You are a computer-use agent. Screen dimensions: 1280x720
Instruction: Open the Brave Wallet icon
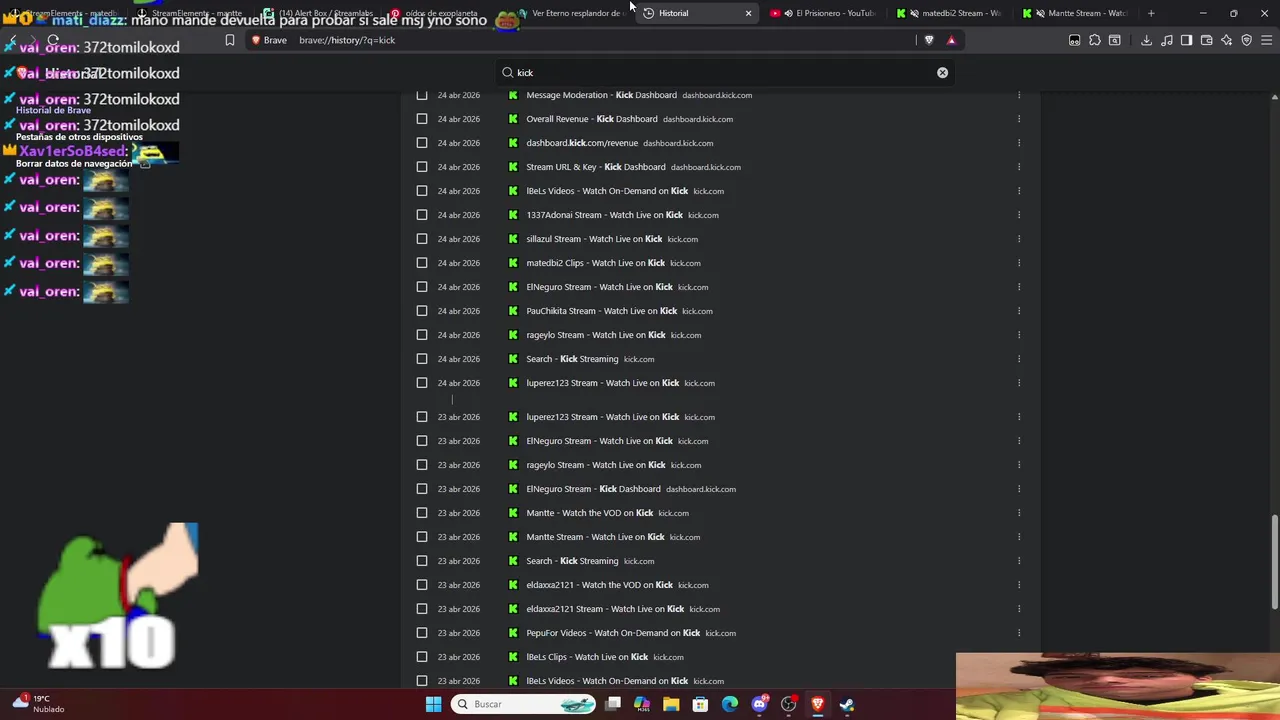[x=1206, y=40]
